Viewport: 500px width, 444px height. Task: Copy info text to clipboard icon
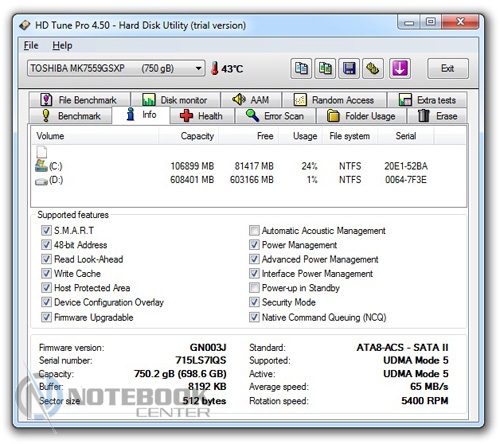301,69
